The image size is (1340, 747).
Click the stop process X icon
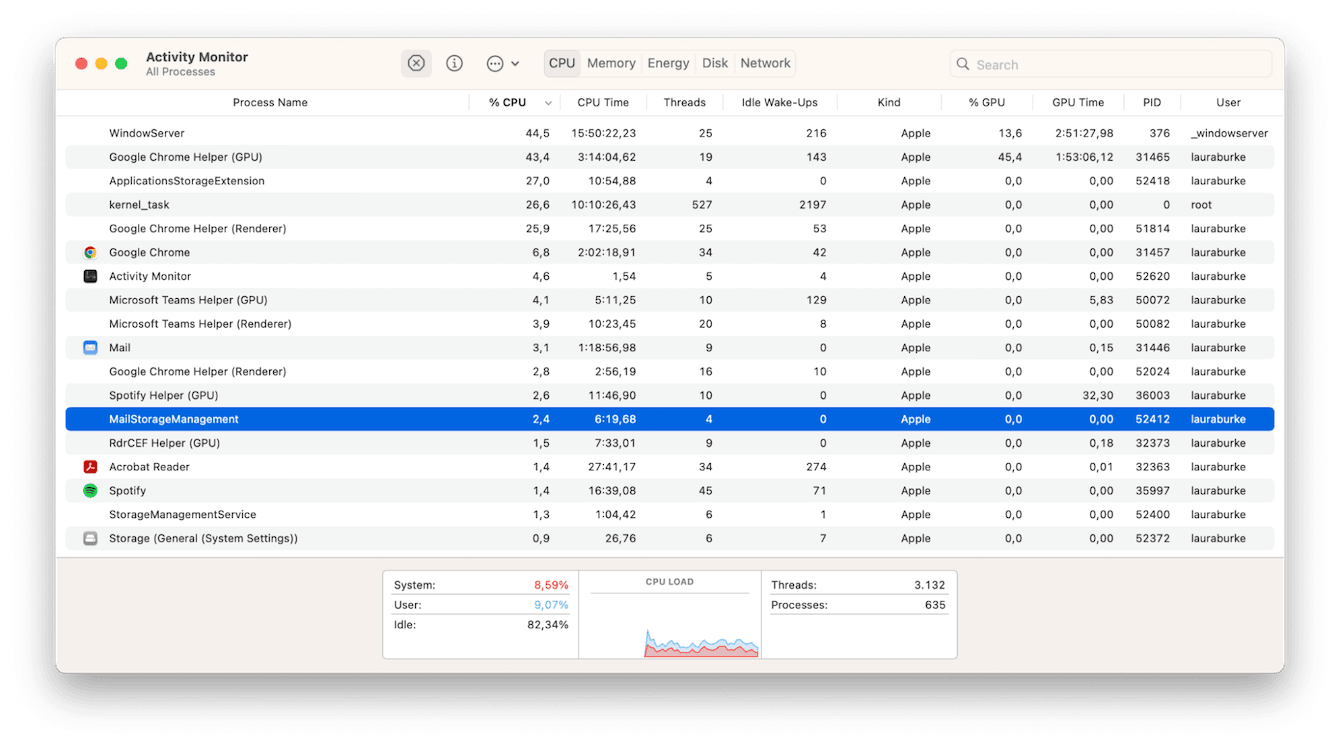point(416,63)
